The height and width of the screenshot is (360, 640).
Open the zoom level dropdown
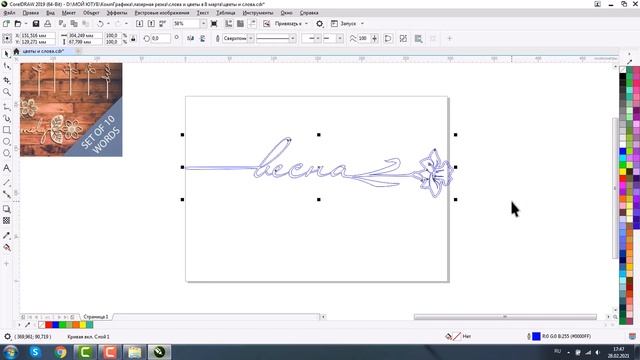pyautogui.click(x=203, y=24)
